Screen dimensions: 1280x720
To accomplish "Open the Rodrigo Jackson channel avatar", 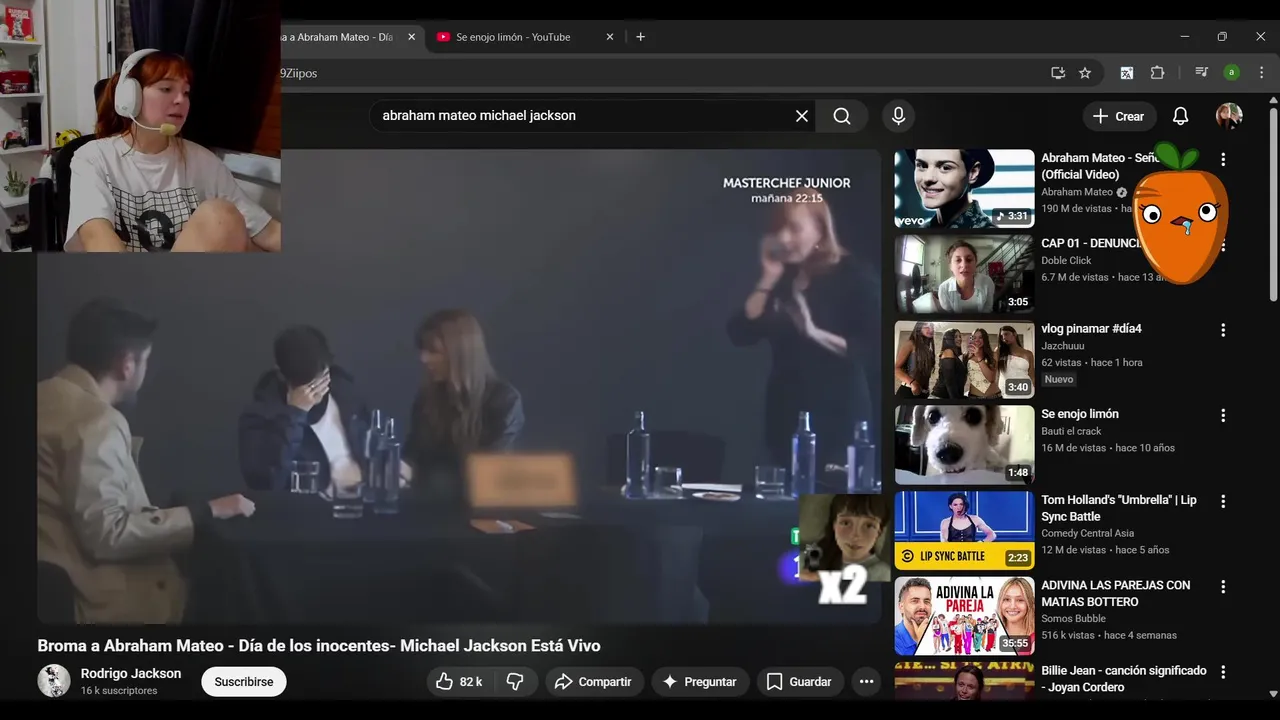I will [x=54, y=681].
